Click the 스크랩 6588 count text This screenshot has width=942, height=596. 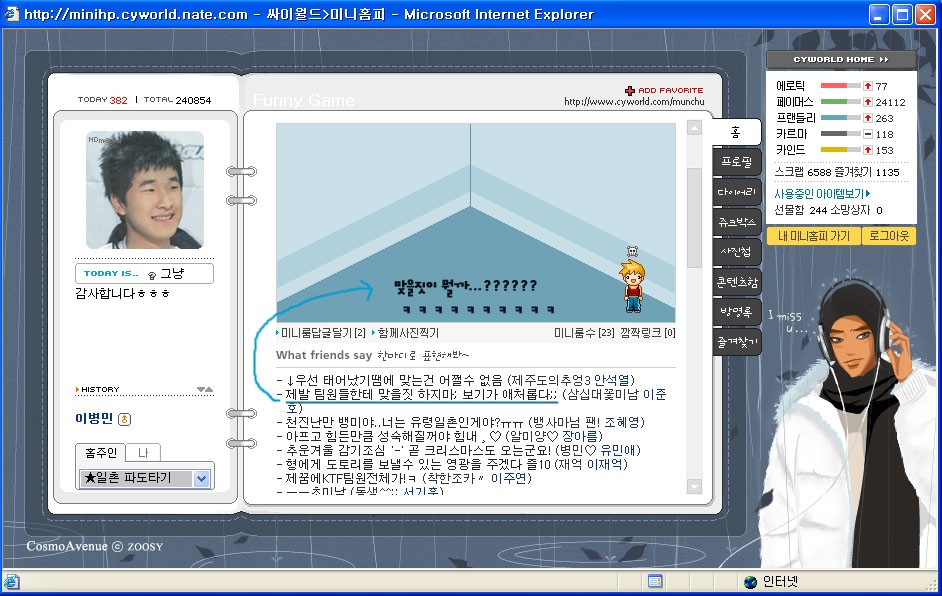click(803, 172)
